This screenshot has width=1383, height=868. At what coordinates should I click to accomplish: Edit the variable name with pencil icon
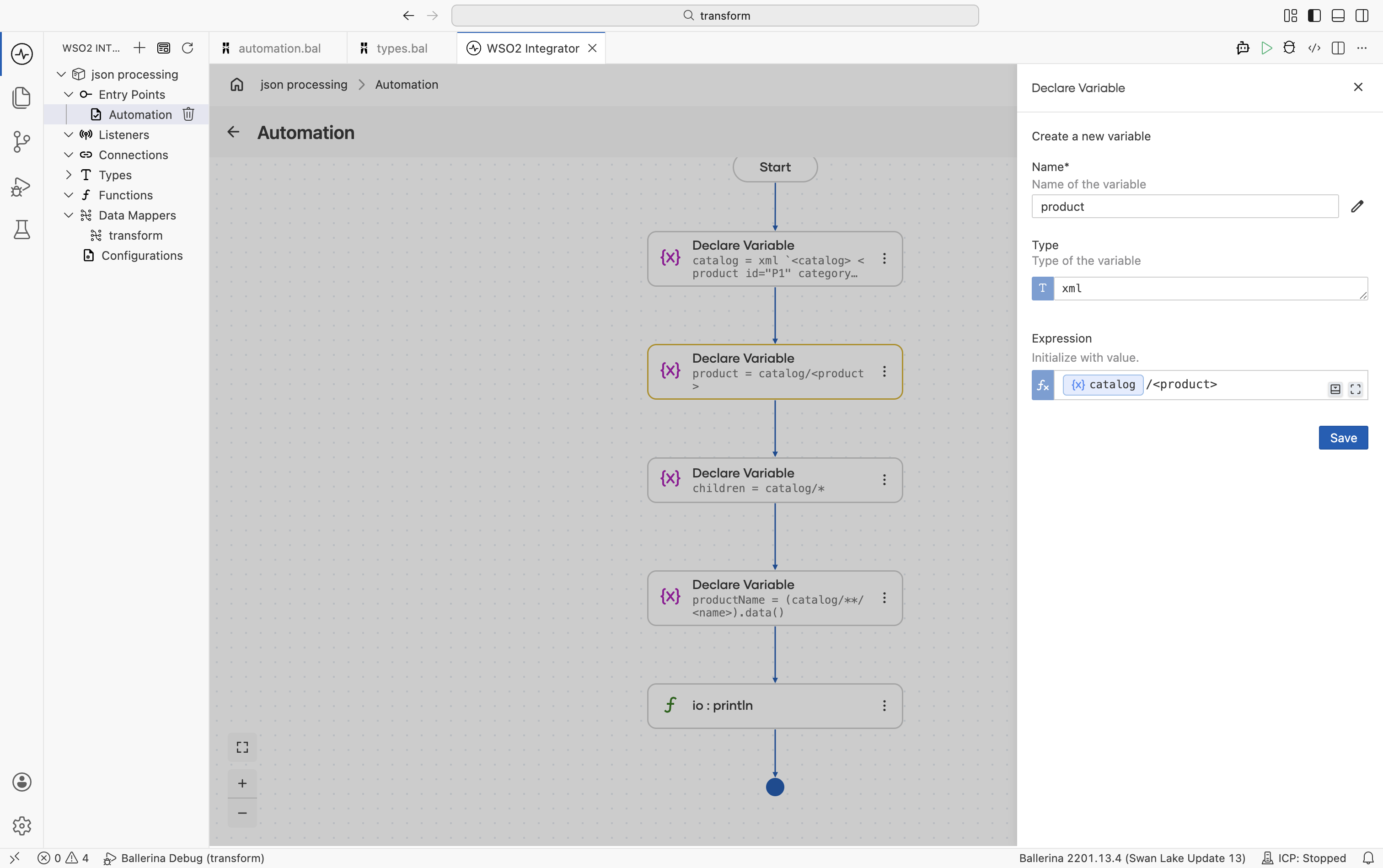(x=1357, y=206)
